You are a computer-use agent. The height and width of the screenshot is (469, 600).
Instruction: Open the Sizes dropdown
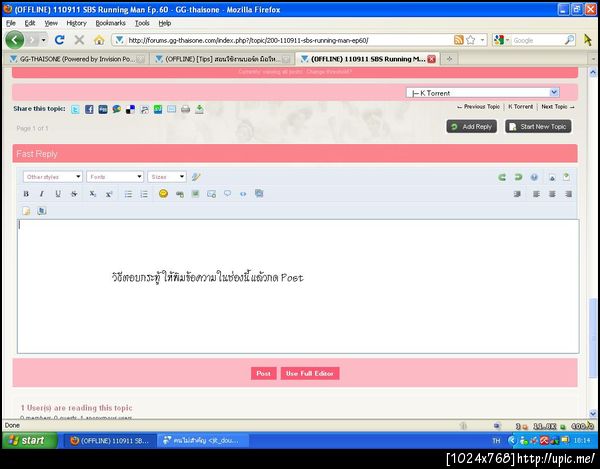click(167, 177)
